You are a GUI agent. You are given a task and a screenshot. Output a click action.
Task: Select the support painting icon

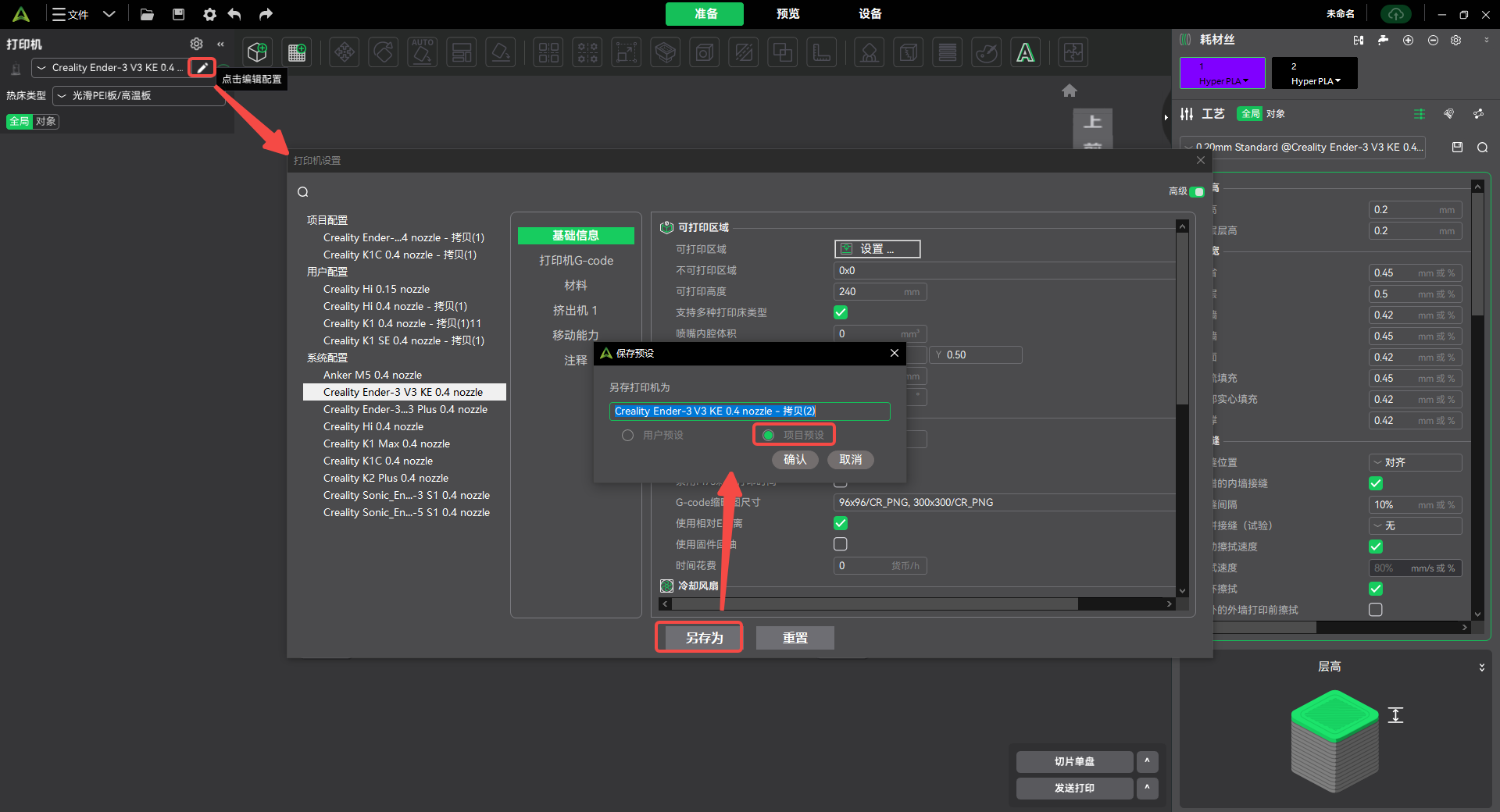[869, 52]
